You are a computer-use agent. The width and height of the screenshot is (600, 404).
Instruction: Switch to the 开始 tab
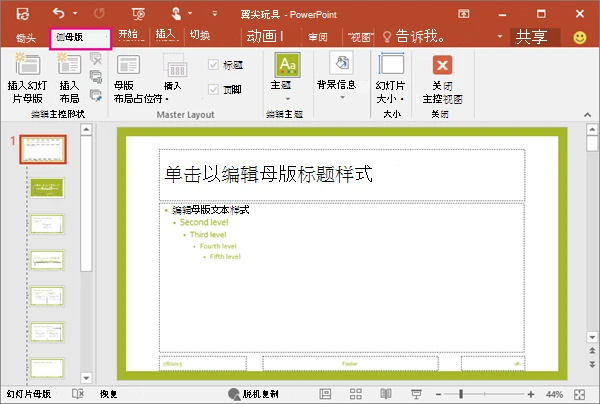point(128,36)
